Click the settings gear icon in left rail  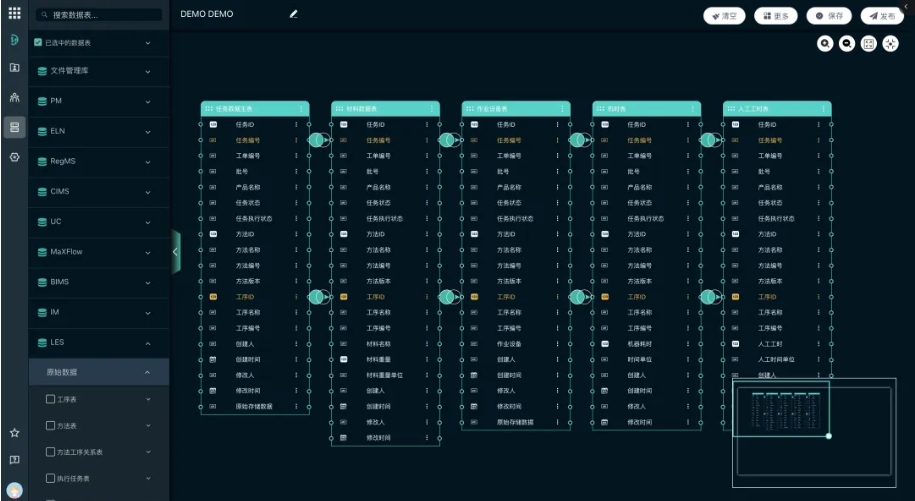[14, 157]
